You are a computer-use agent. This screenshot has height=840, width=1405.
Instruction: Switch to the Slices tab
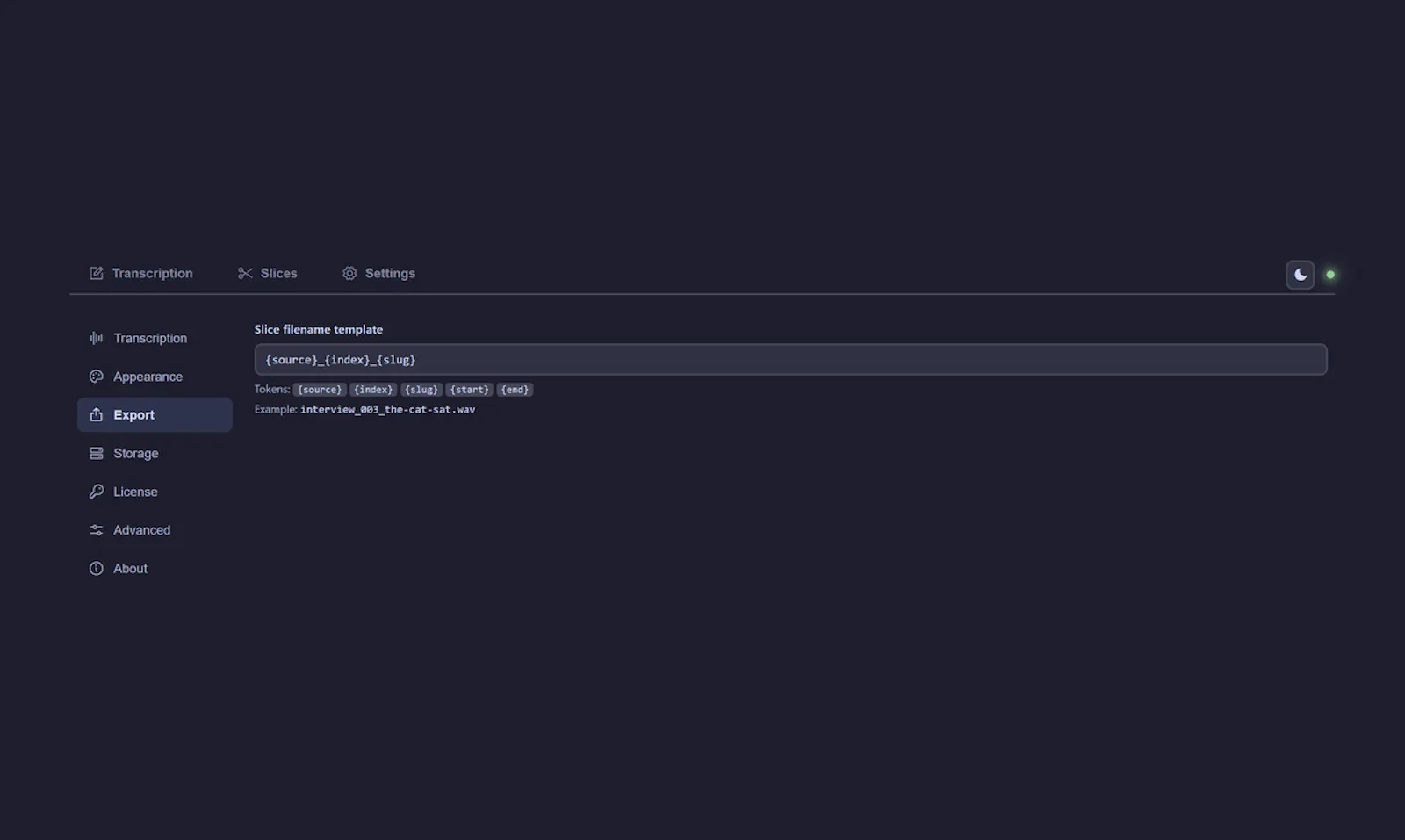tap(267, 273)
